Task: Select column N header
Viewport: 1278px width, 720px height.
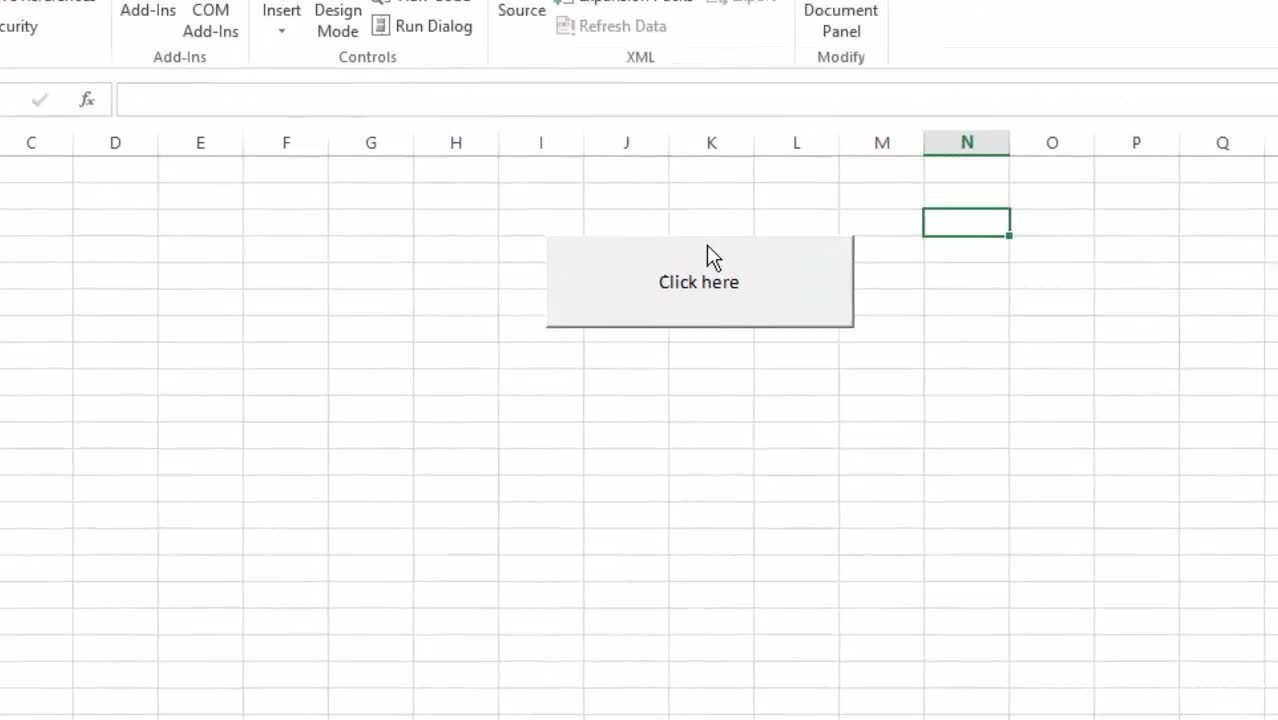Action: point(966,142)
